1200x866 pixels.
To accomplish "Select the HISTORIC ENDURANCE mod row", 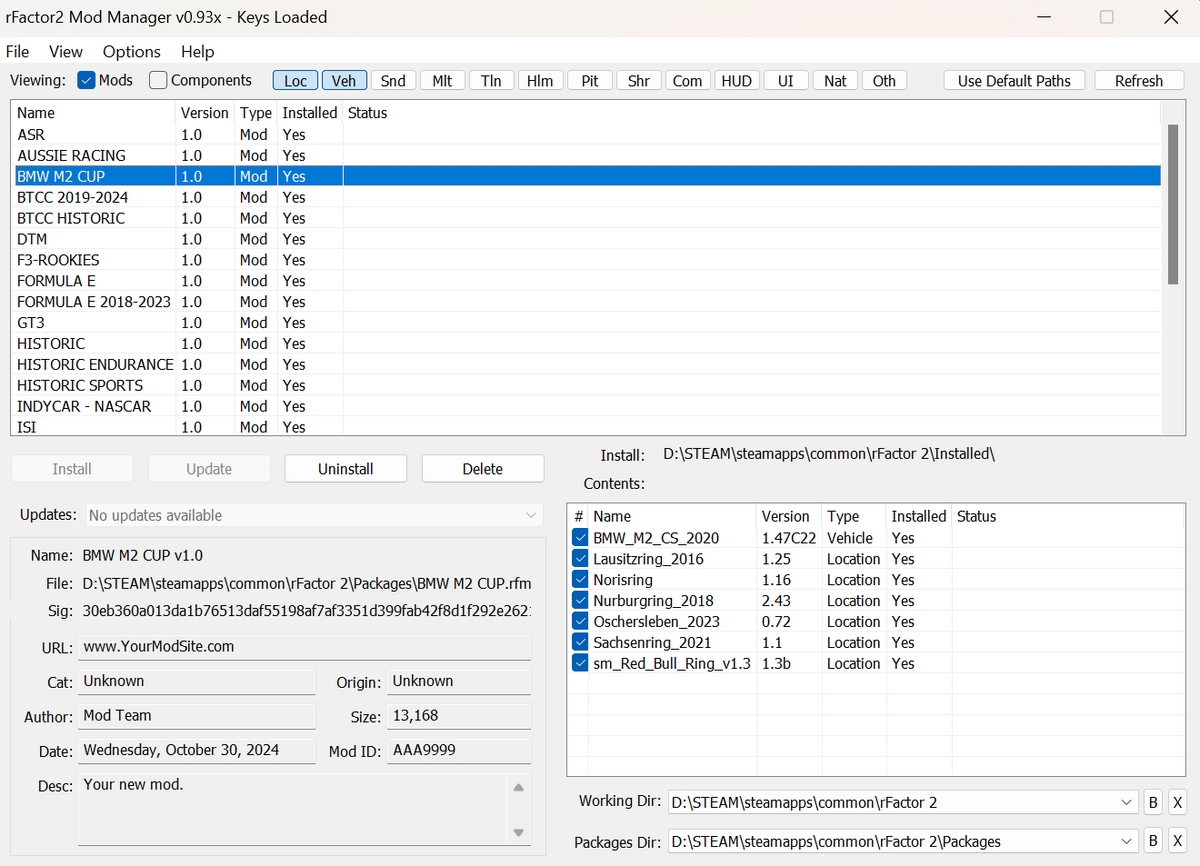I will click(x=586, y=365).
